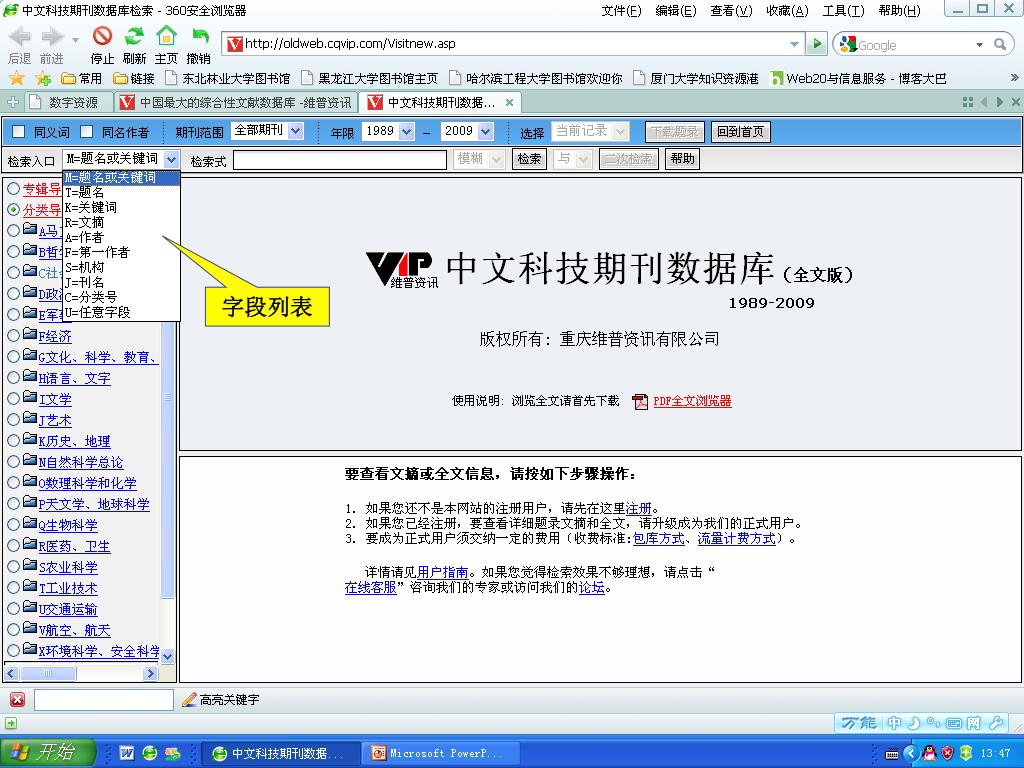The height and width of the screenshot is (768, 1024).
Task: Click the PDF全文浏览器 document icon
Action: [x=640, y=401]
